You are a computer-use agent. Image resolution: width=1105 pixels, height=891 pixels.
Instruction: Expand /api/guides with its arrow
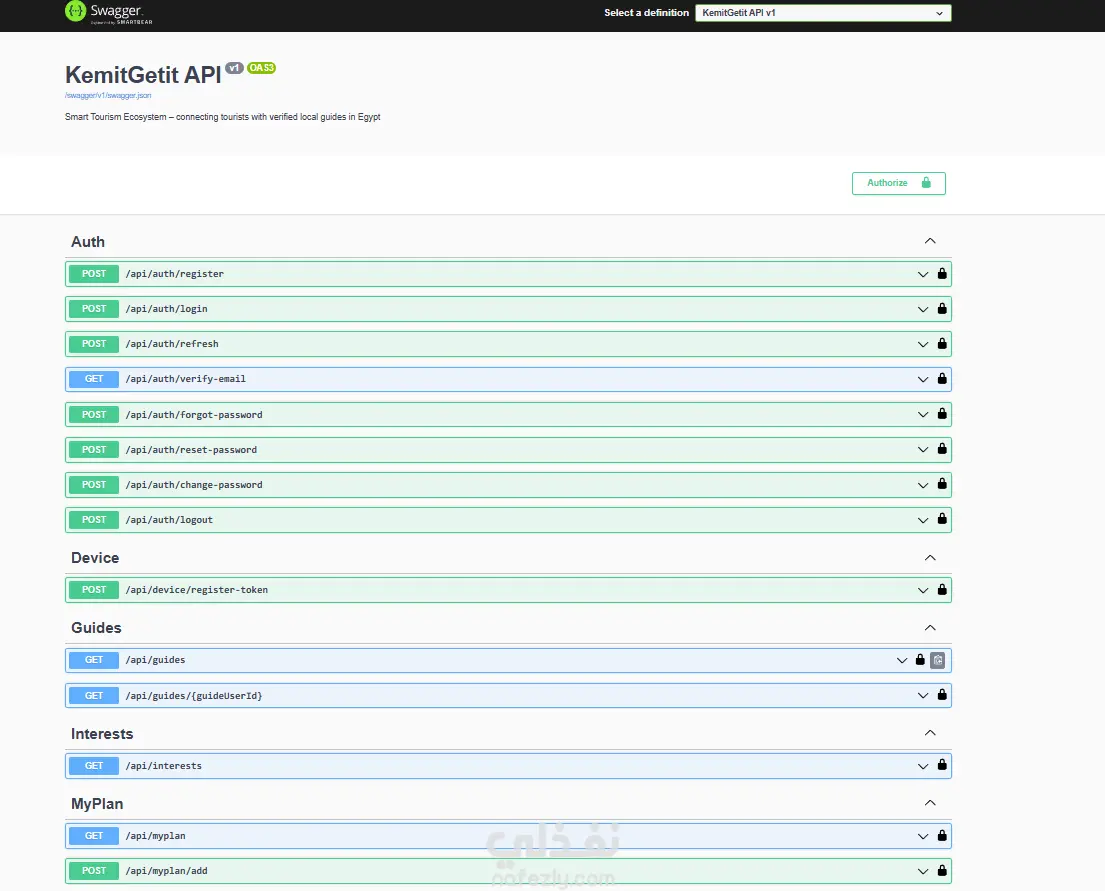coord(902,660)
